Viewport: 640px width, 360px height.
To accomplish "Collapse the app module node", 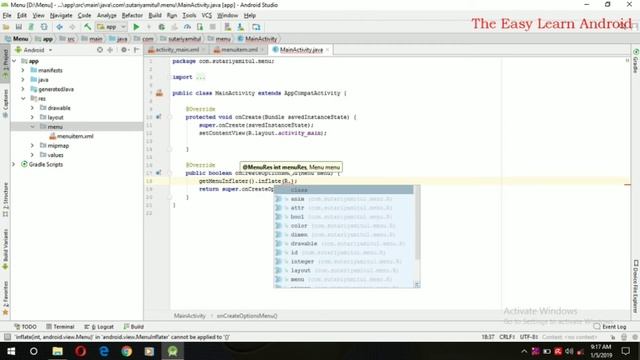I will (14, 61).
